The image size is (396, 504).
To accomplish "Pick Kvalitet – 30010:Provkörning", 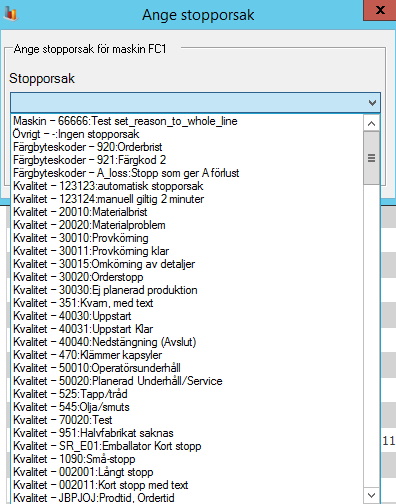I will point(187,238).
